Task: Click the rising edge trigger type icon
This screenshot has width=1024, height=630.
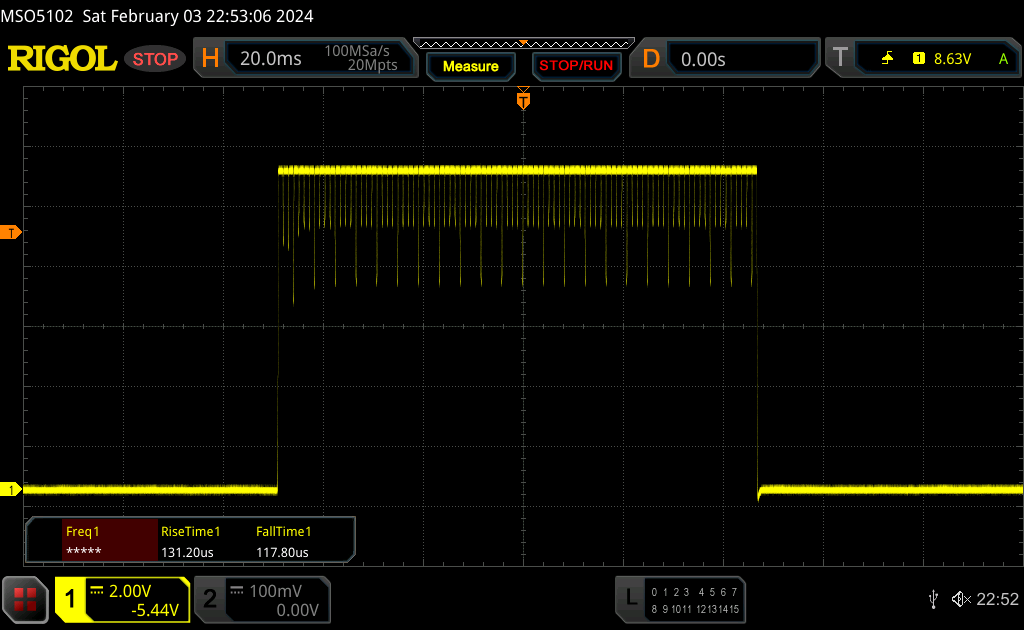Action: (x=887, y=59)
